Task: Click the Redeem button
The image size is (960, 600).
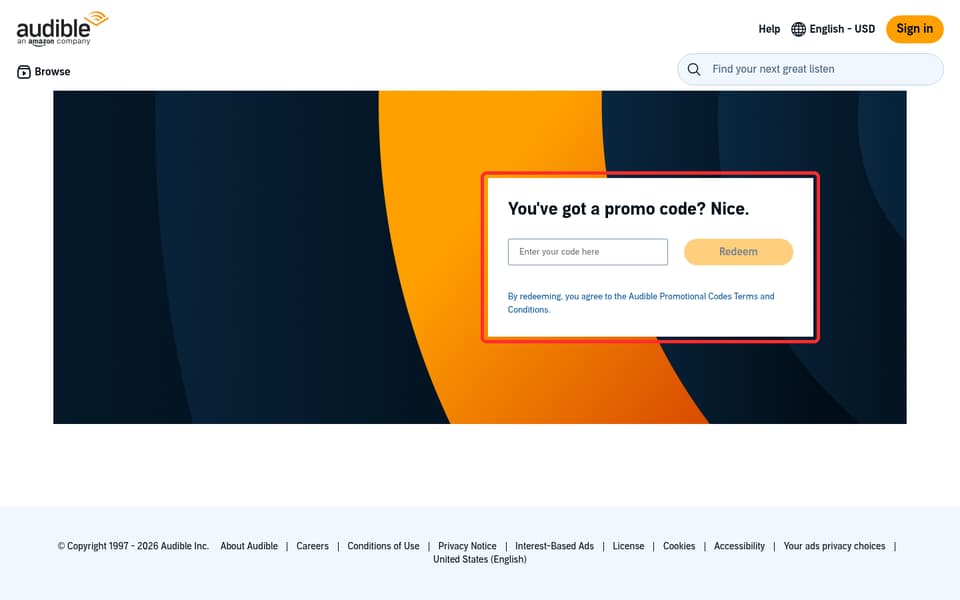Action: [738, 252]
